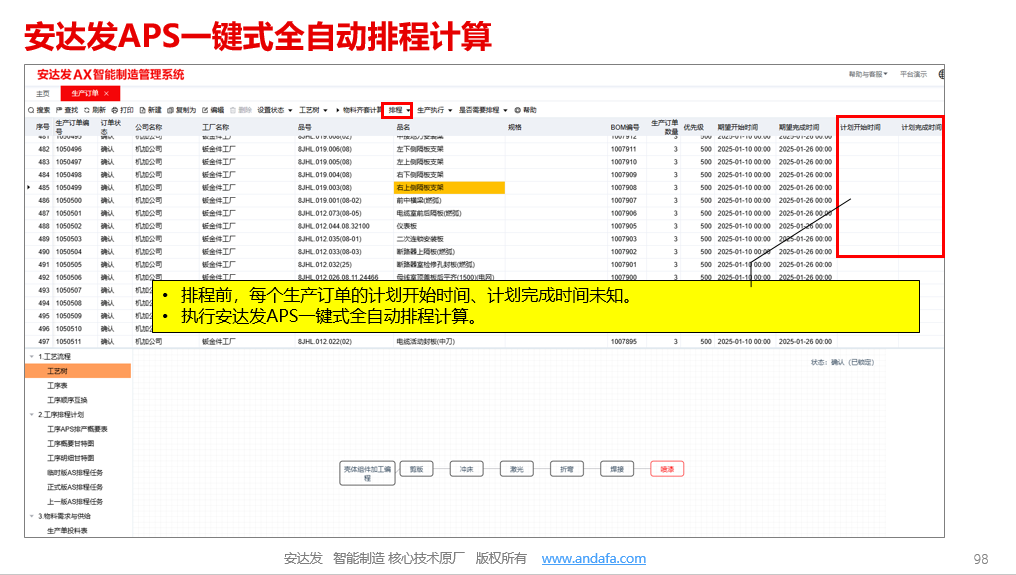The image size is (1016, 575).
Task: Switch to the 主页 tab
Action: (x=43, y=93)
